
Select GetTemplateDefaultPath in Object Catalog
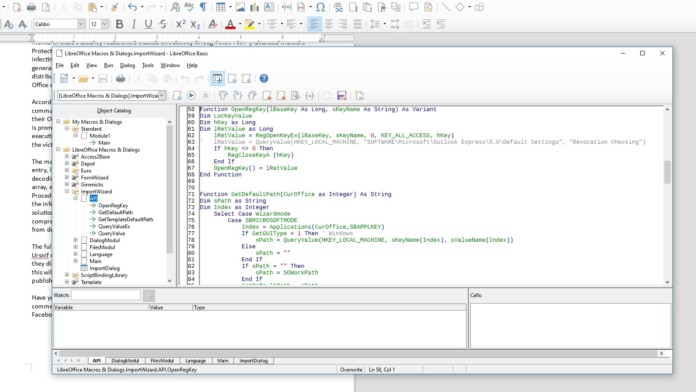[126, 219]
